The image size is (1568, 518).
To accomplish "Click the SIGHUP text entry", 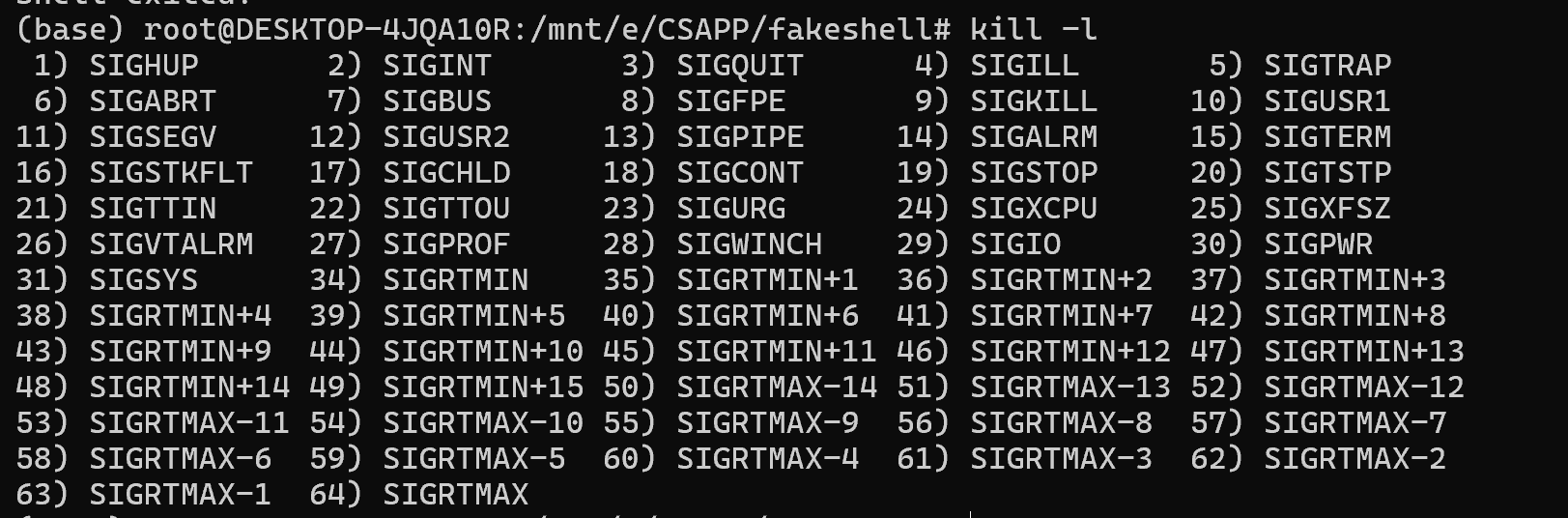I will tap(144, 65).
